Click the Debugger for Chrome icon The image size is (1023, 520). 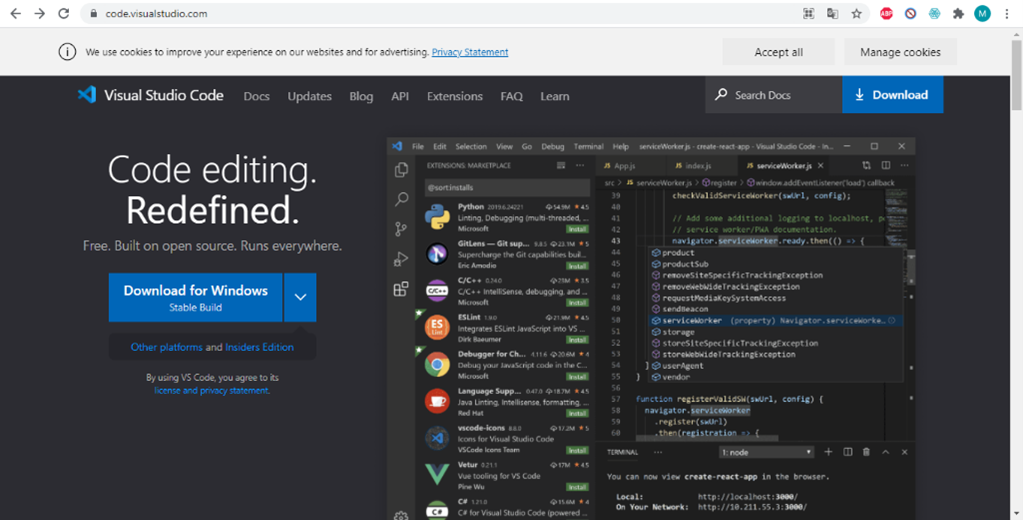[x=437, y=364]
